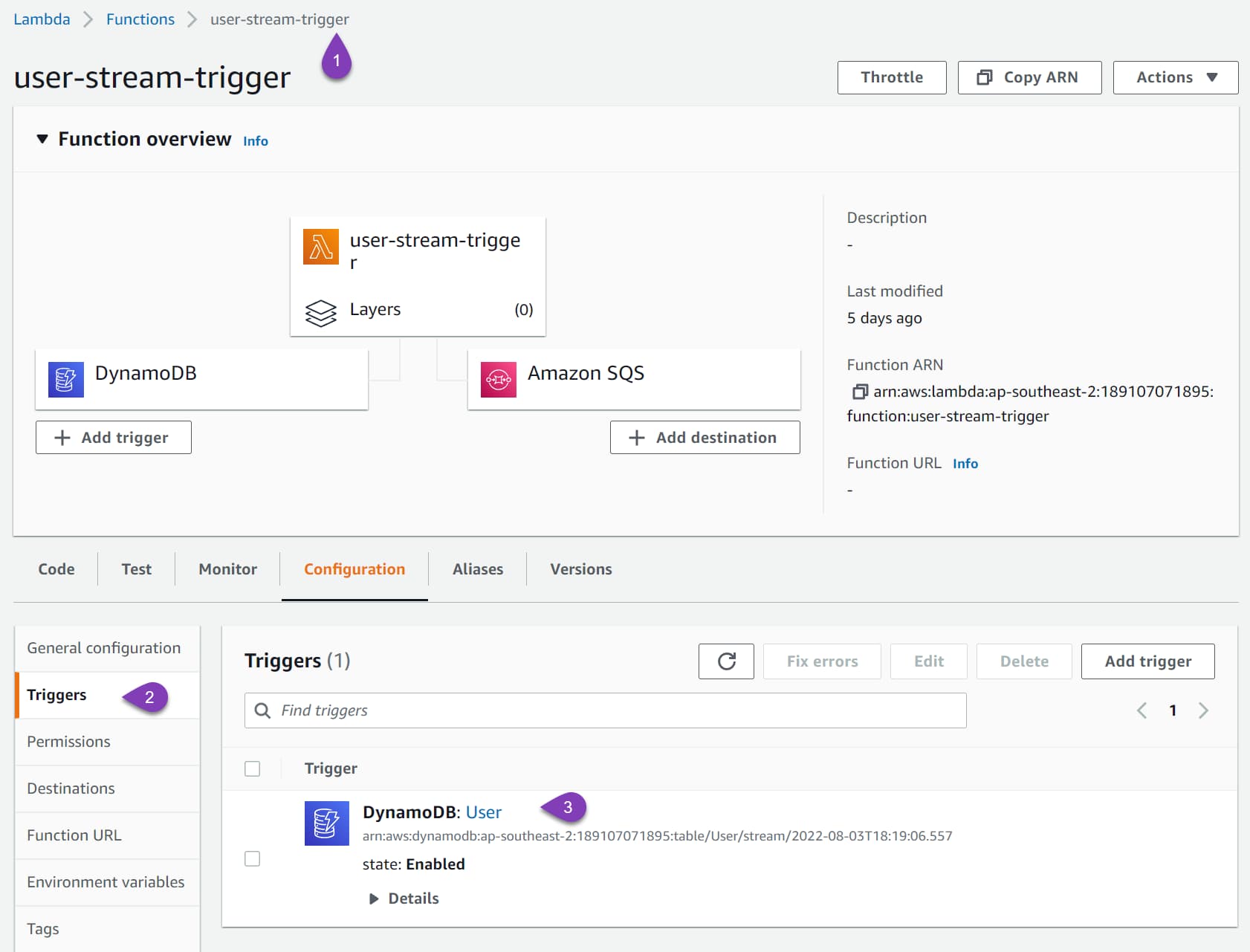Screen dimensions: 1250x952
Task: Expand Details of the DynamoDB trigger
Action: tap(404, 898)
